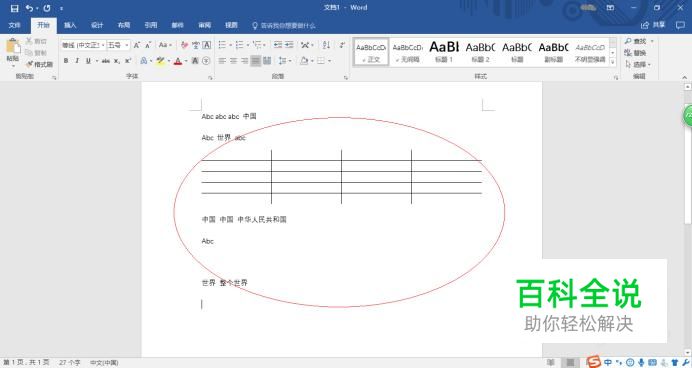Click the phonetic guide icon
The width and height of the screenshot is (692, 368).
[196, 45]
